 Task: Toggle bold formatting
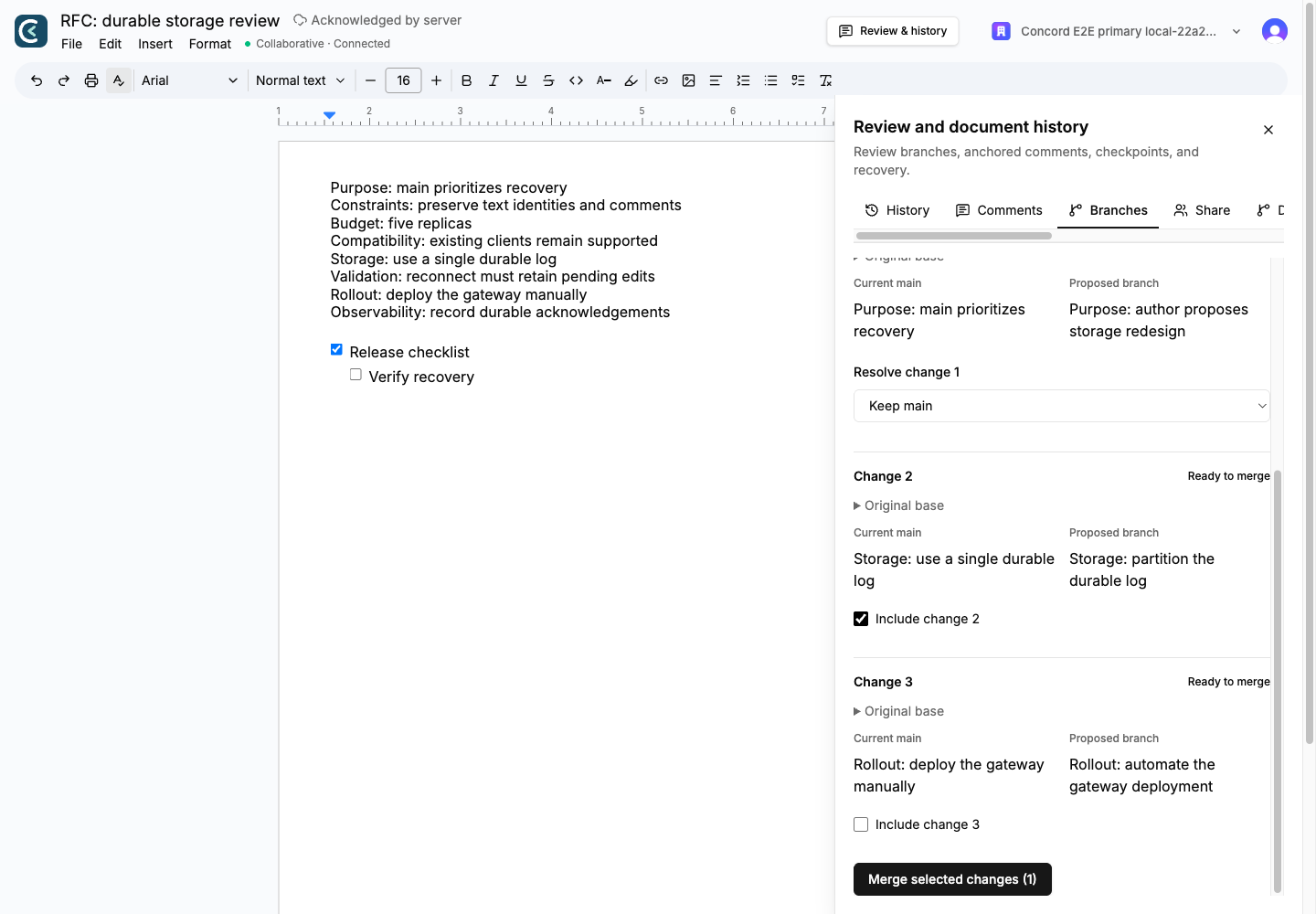(x=466, y=80)
